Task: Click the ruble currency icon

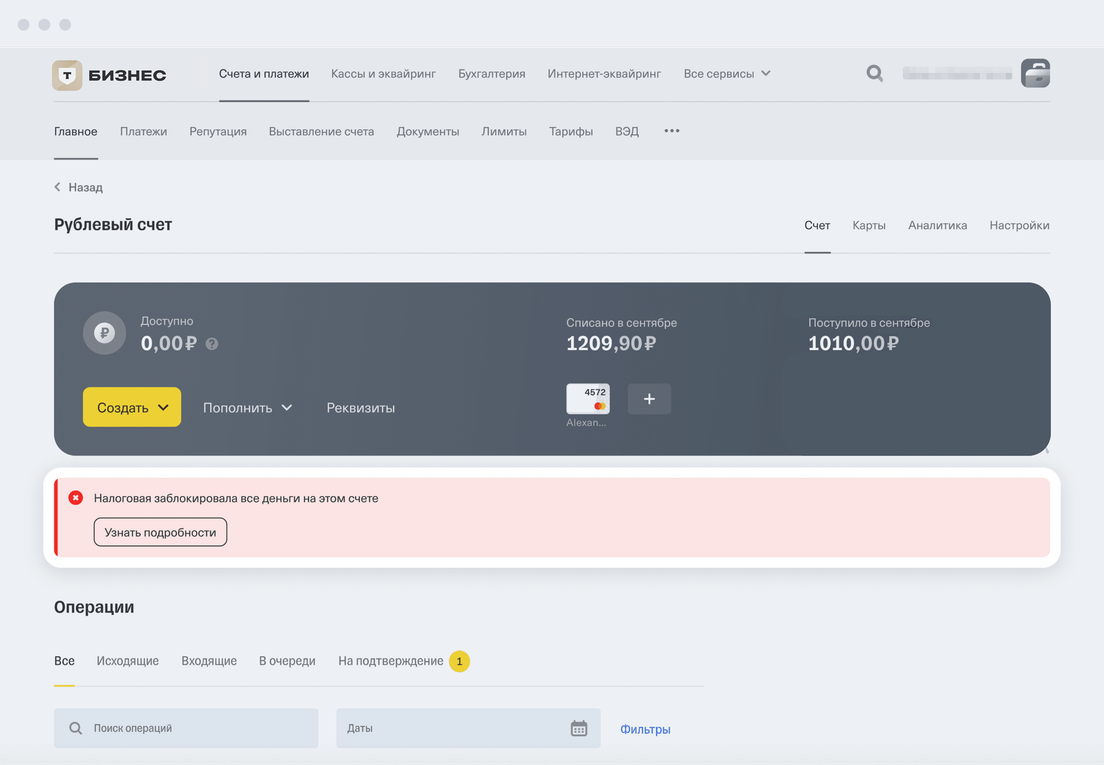Action: click(104, 334)
